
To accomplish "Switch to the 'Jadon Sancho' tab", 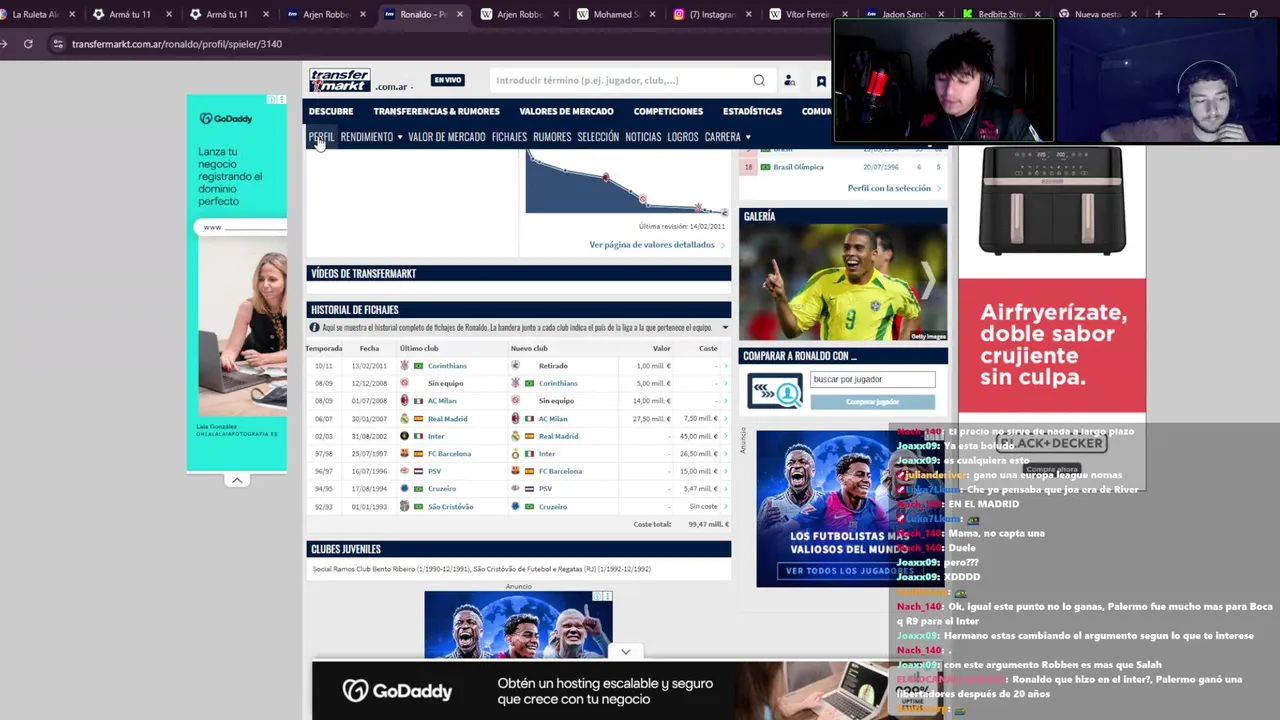I will click(898, 14).
